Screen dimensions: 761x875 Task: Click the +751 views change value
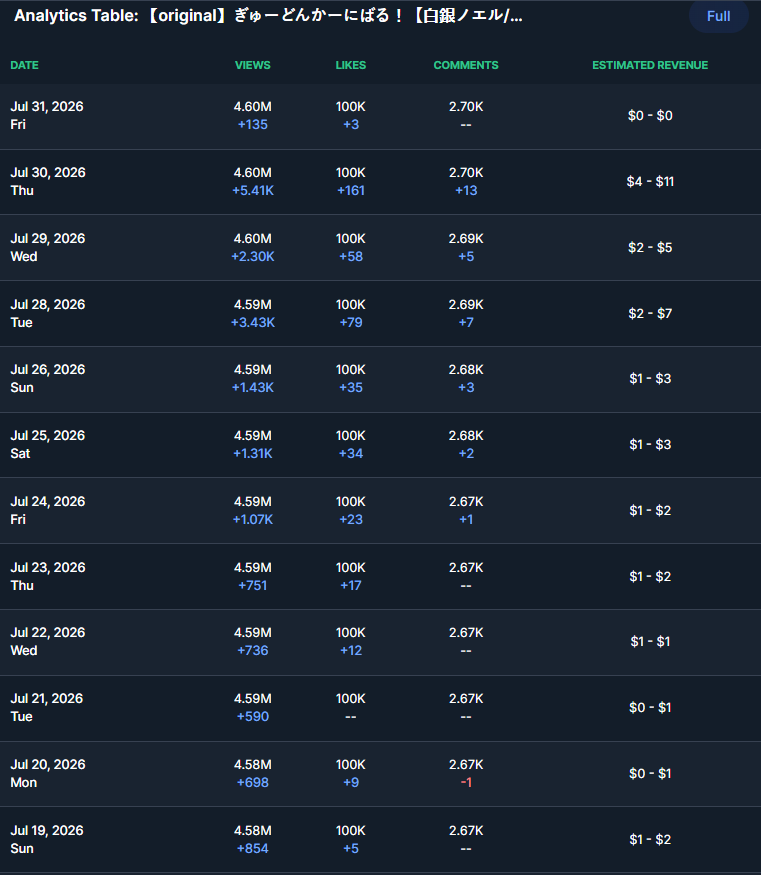pos(253,585)
